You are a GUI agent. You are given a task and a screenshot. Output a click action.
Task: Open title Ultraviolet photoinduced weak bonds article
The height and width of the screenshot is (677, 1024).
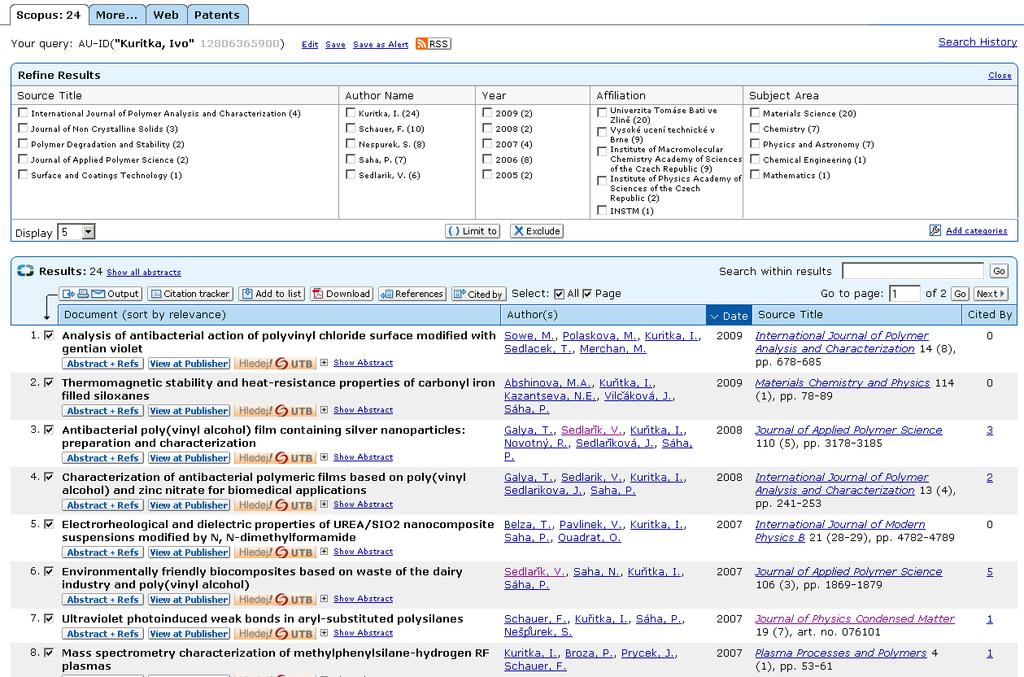(x=263, y=619)
